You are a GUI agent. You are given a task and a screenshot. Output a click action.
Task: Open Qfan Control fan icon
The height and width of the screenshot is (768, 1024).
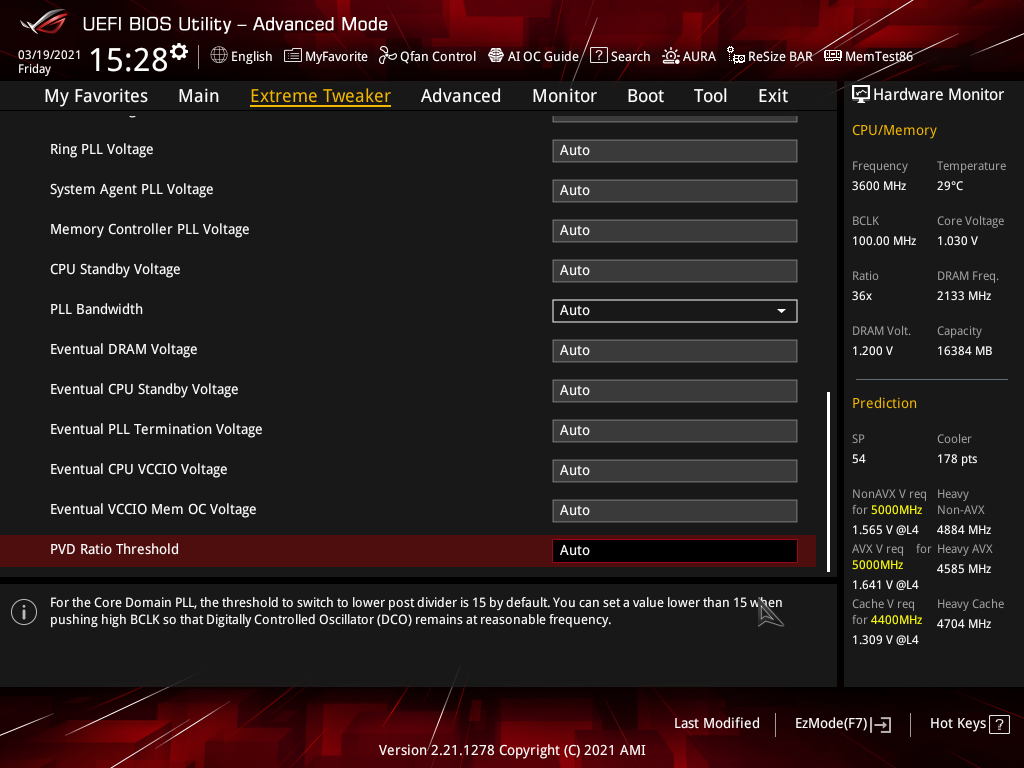click(387, 56)
